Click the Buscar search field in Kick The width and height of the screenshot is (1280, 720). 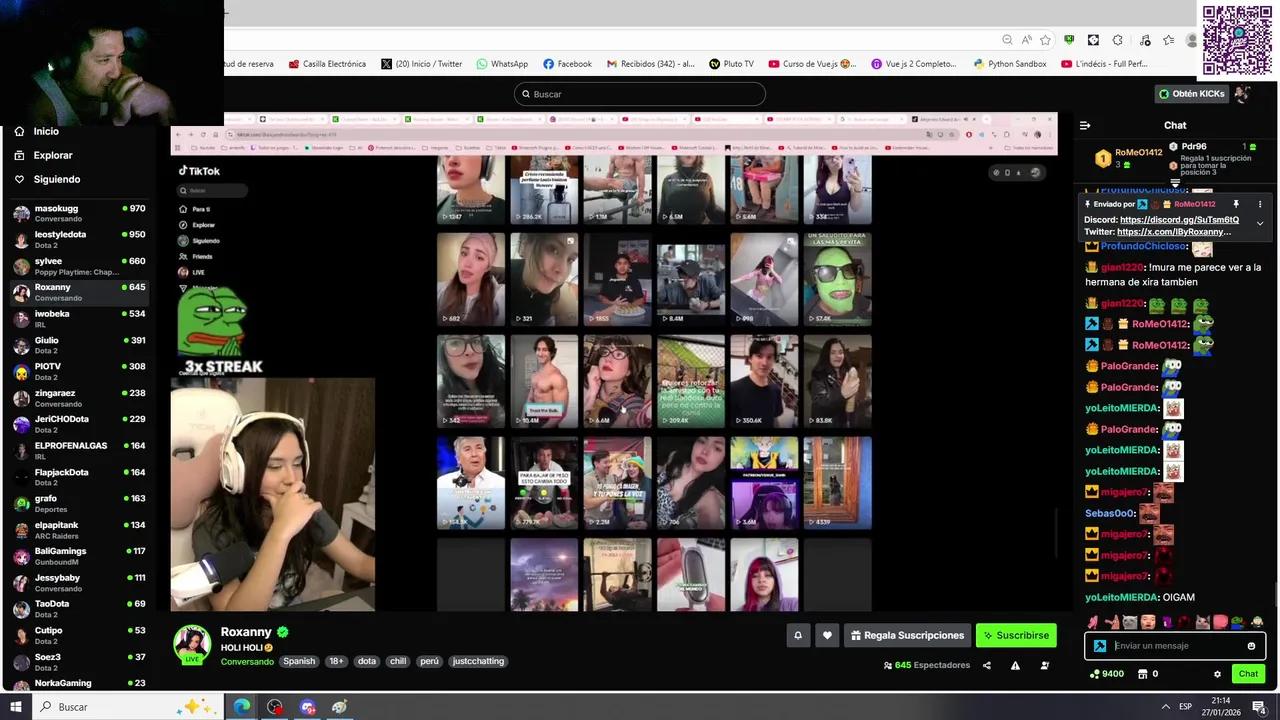640,94
